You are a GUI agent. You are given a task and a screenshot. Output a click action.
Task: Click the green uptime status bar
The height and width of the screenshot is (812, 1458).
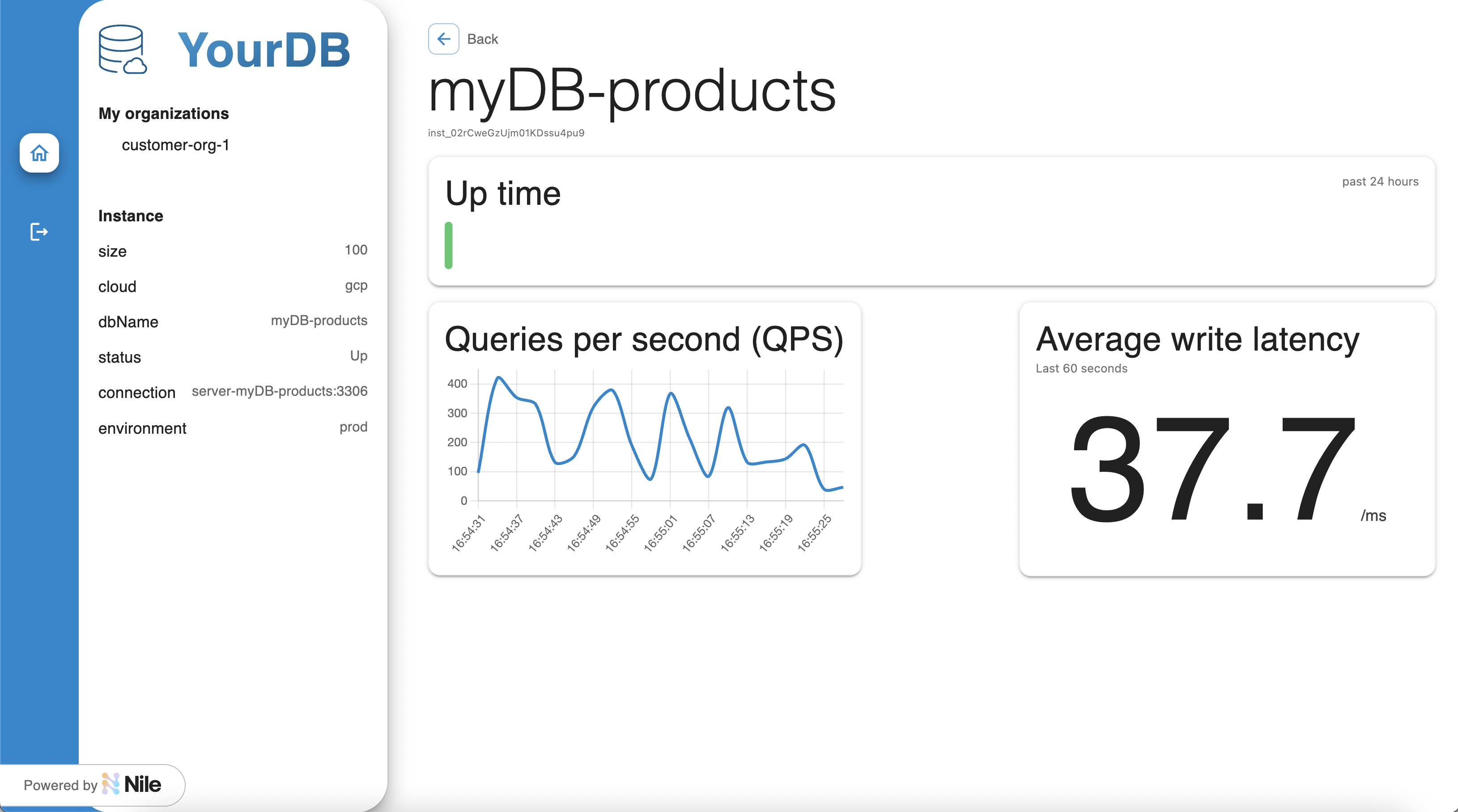pyautogui.click(x=448, y=245)
